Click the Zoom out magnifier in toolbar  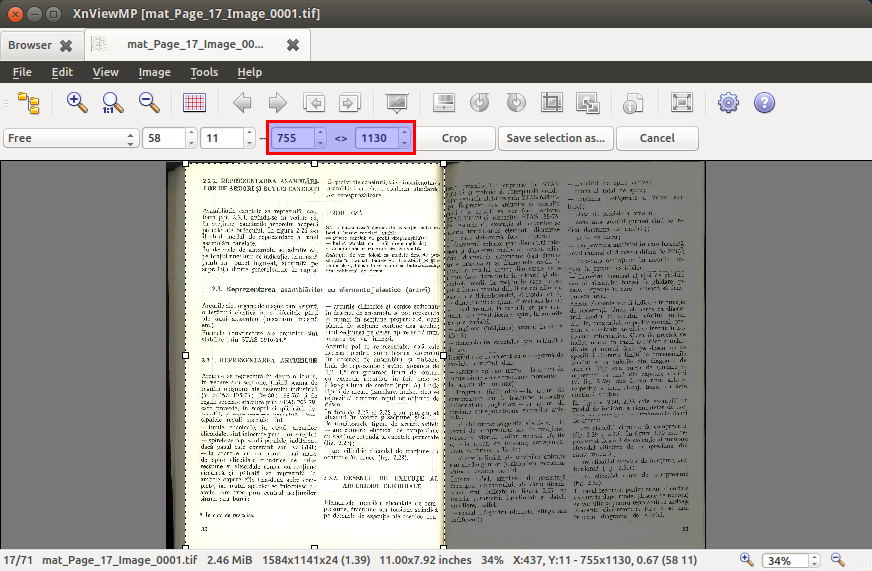pyautogui.click(x=149, y=103)
